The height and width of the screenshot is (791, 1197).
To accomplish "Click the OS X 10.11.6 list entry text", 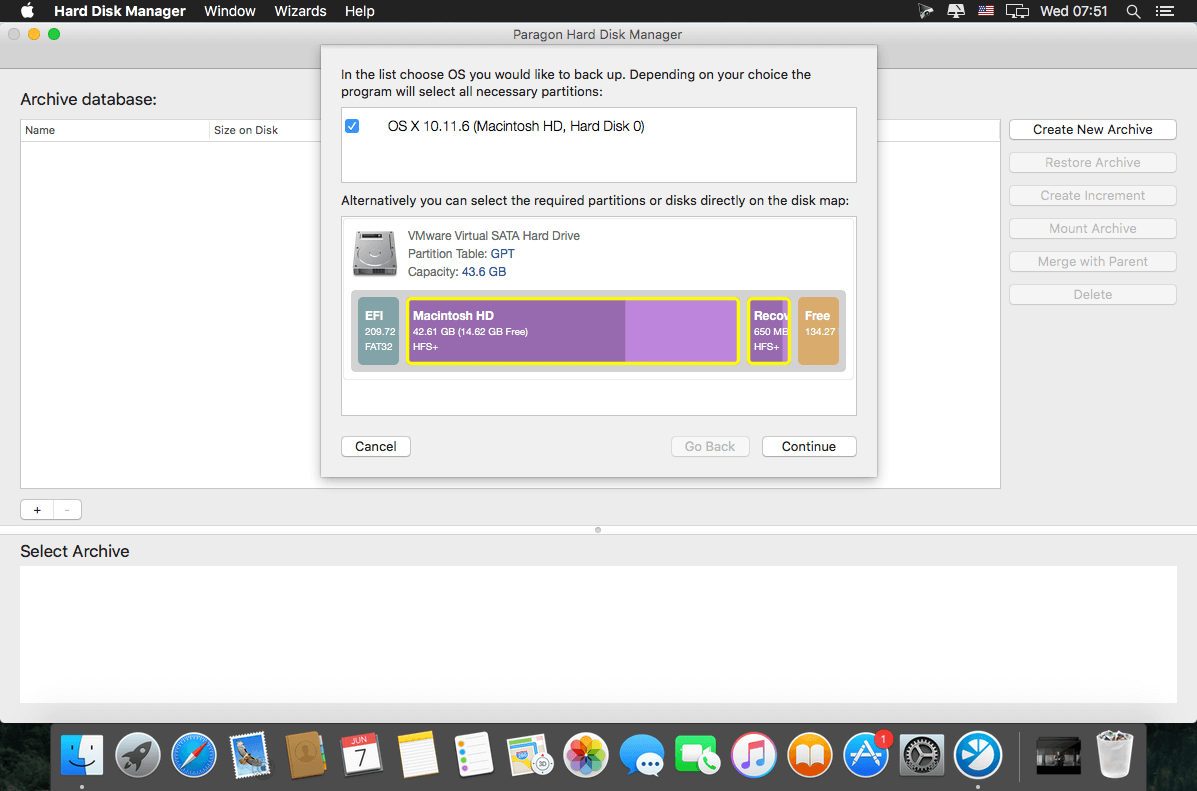I will [x=516, y=126].
